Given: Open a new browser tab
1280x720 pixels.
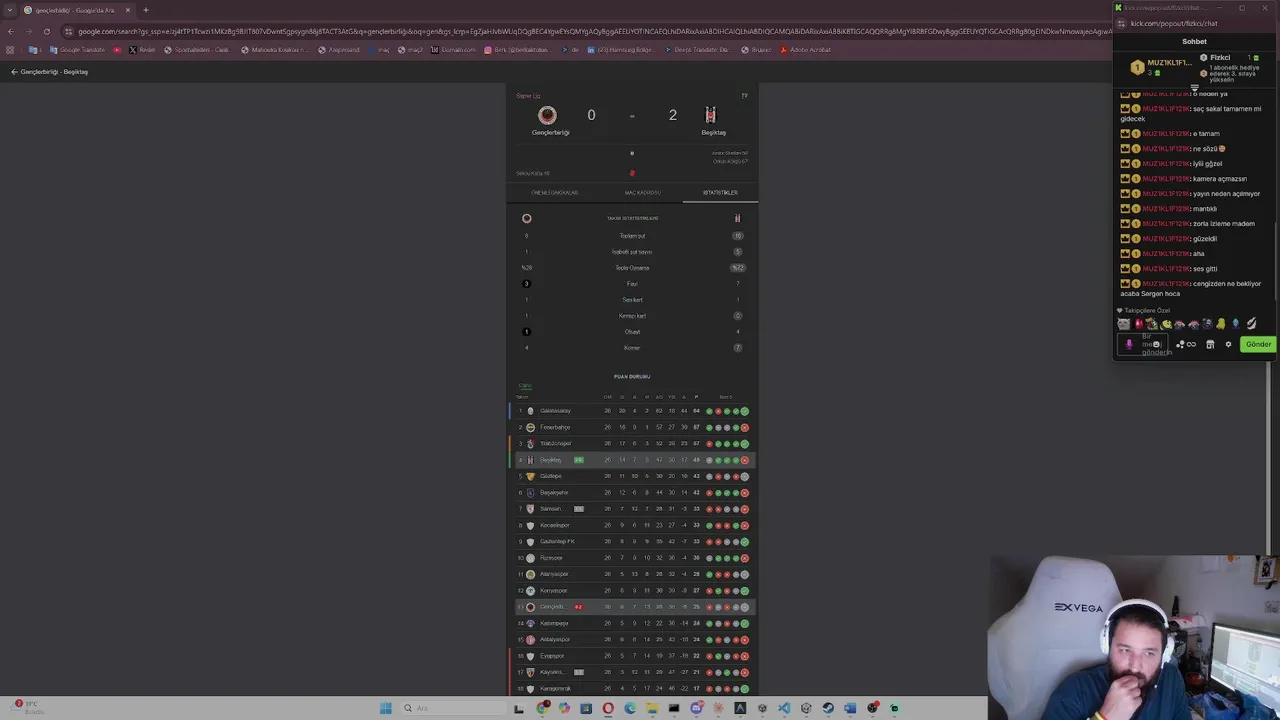Looking at the screenshot, I should 145,10.
